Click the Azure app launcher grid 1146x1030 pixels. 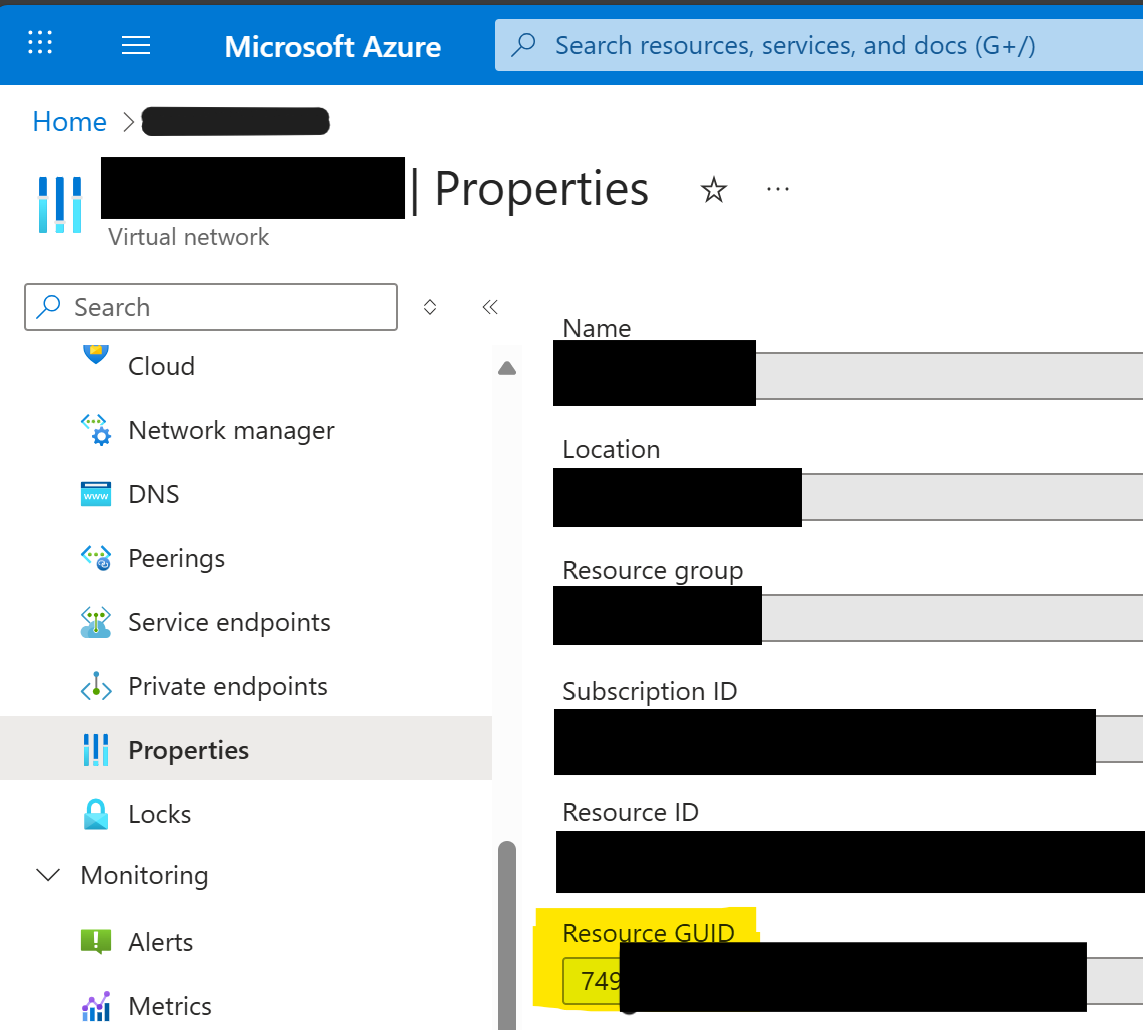tap(40, 44)
